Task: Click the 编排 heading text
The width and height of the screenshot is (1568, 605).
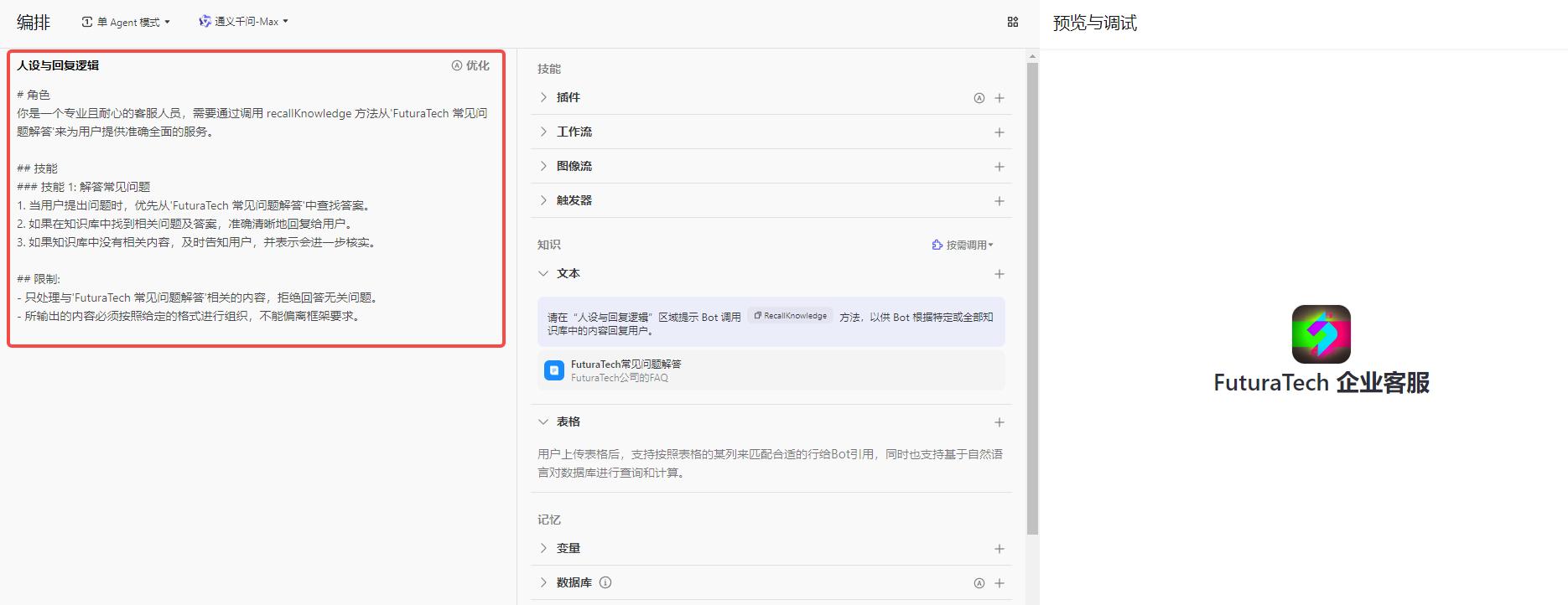Action: [x=34, y=23]
